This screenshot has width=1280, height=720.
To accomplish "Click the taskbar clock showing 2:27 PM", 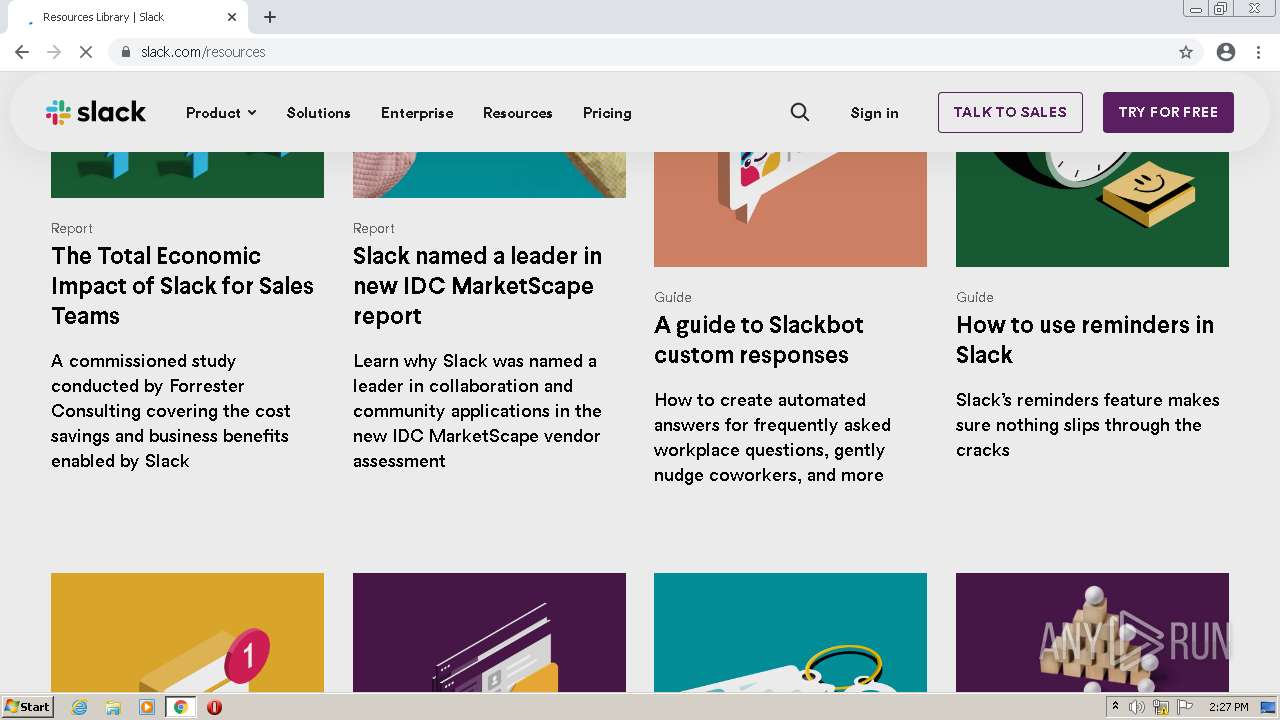I will [x=1228, y=707].
